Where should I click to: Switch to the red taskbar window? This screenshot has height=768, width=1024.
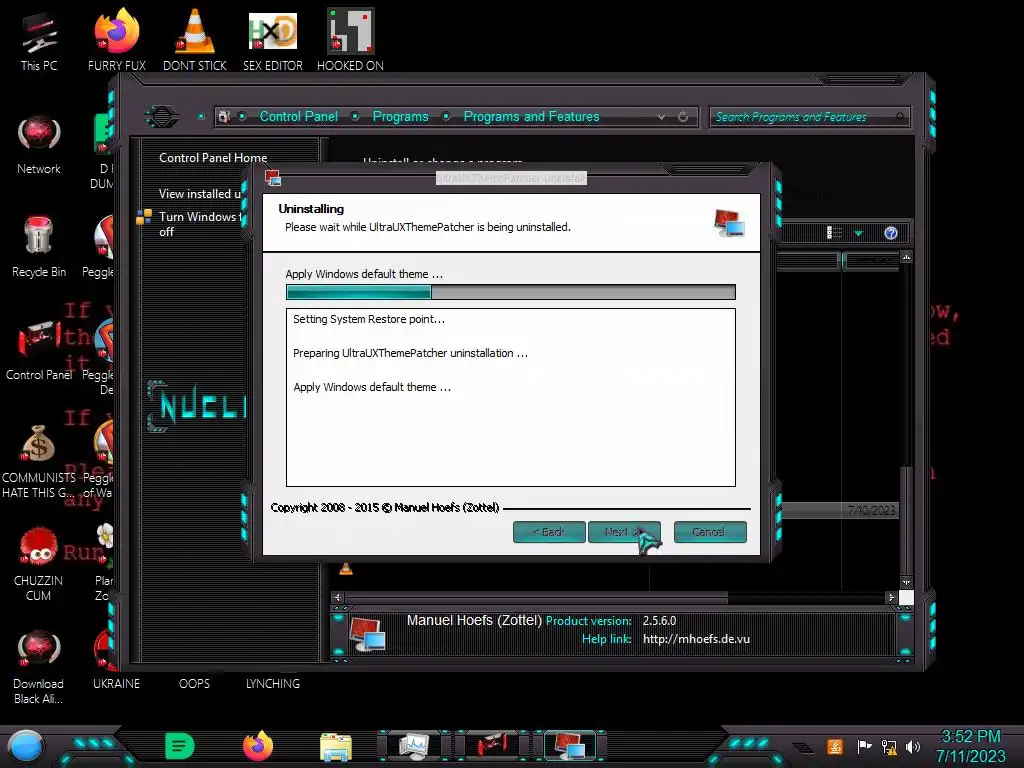click(x=492, y=746)
